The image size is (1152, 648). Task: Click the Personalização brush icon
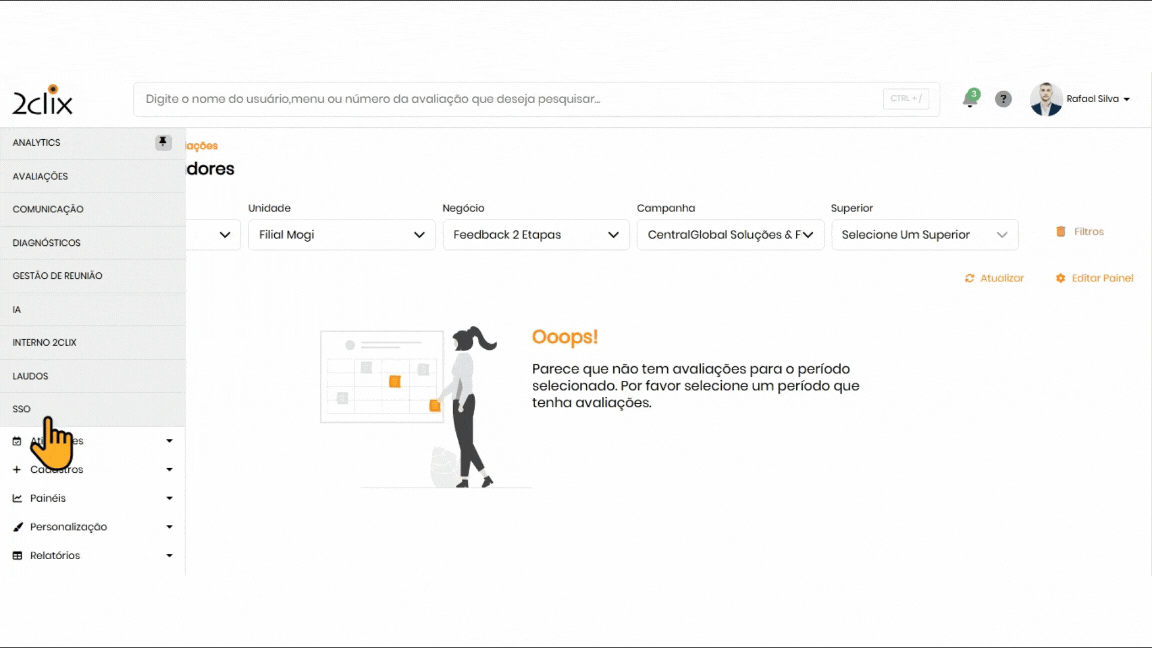pos(17,527)
